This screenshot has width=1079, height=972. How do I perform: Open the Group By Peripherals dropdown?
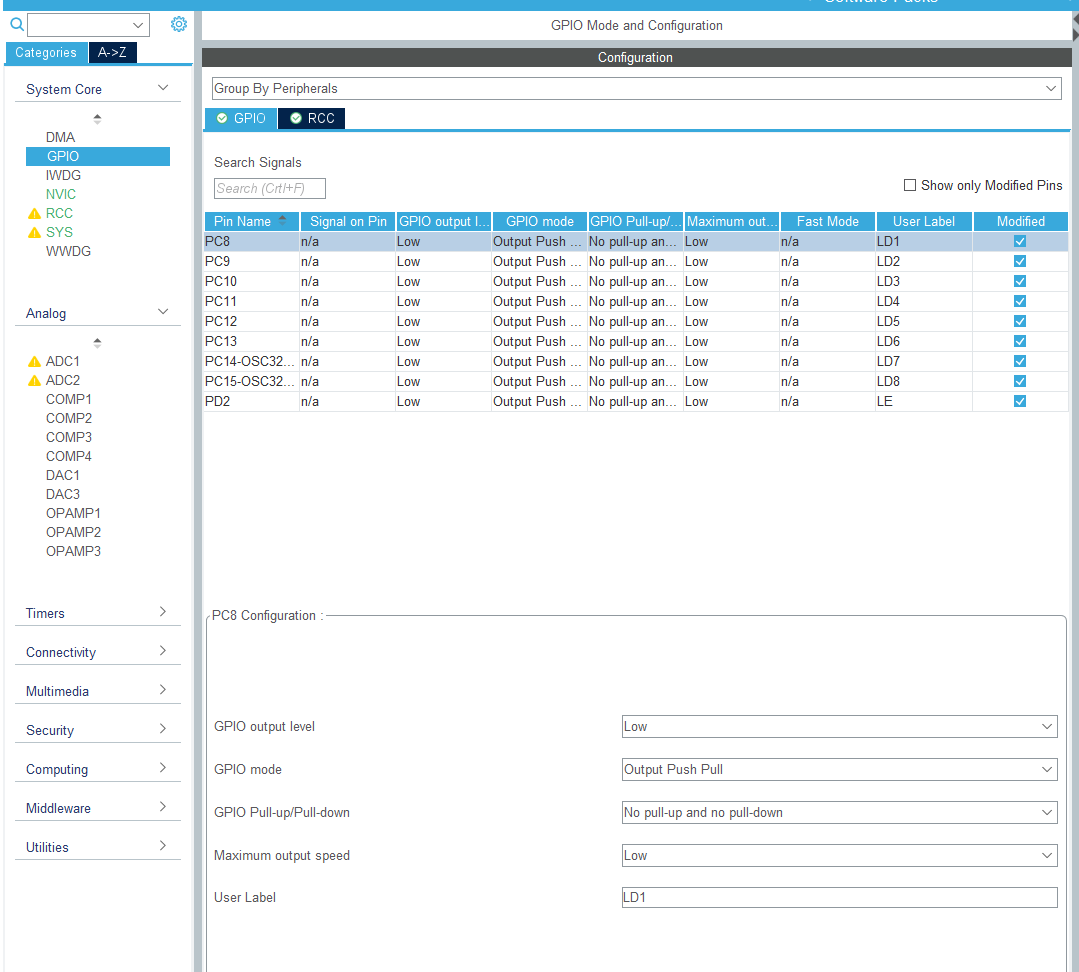pyautogui.click(x=637, y=89)
